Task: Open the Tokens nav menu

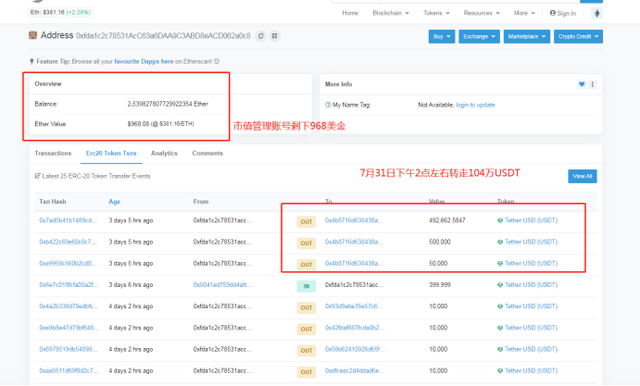Action: (x=436, y=13)
